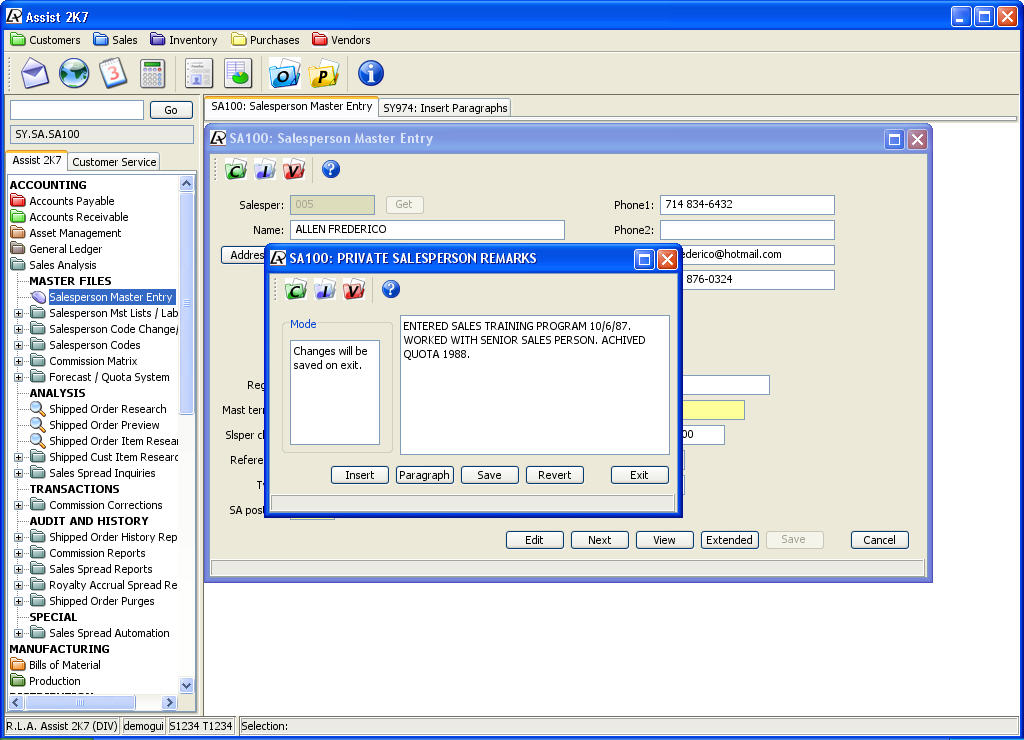Click the Extended button

[729, 540]
